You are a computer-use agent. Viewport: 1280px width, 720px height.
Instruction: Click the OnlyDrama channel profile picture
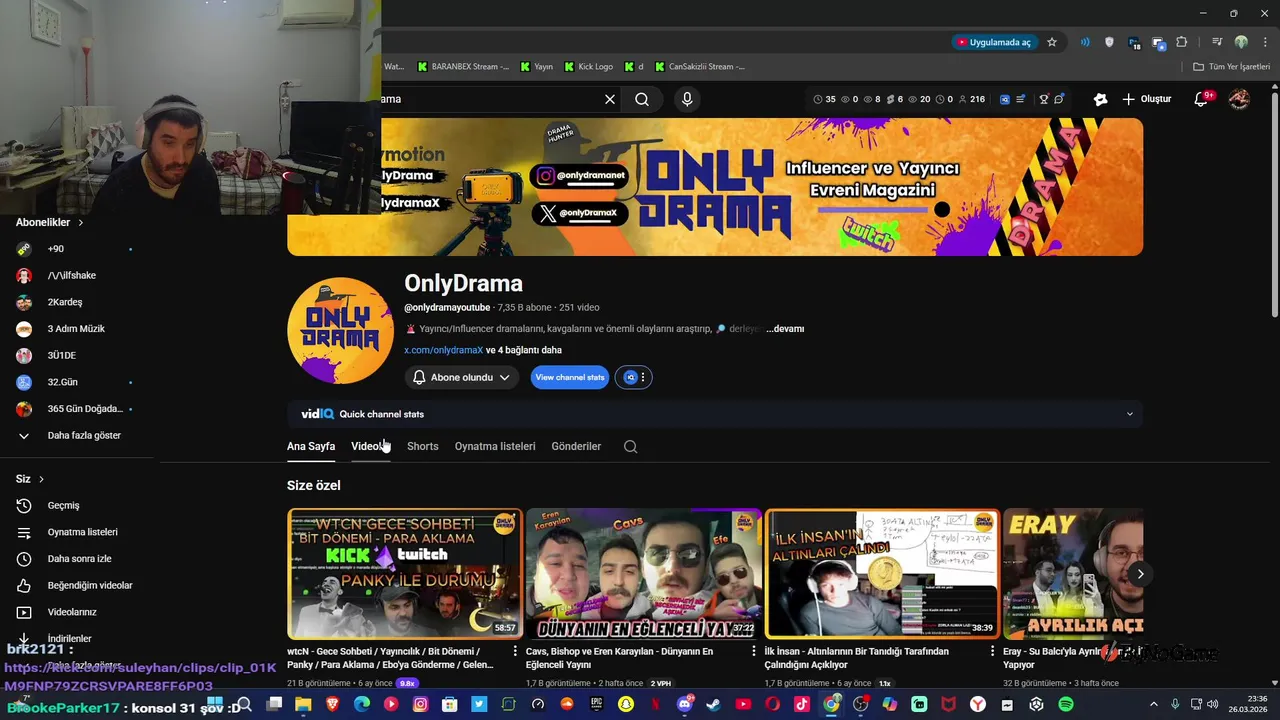click(340, 331)
